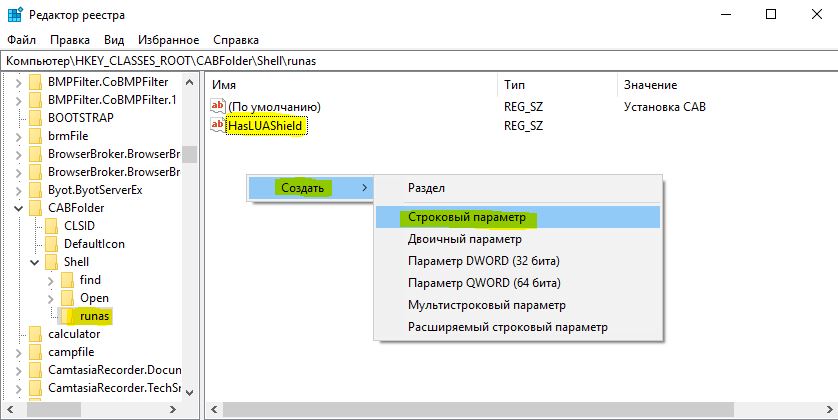Open the Файл menu
Image resolution: width=838 pixels, height=420 pixels.
21,40
